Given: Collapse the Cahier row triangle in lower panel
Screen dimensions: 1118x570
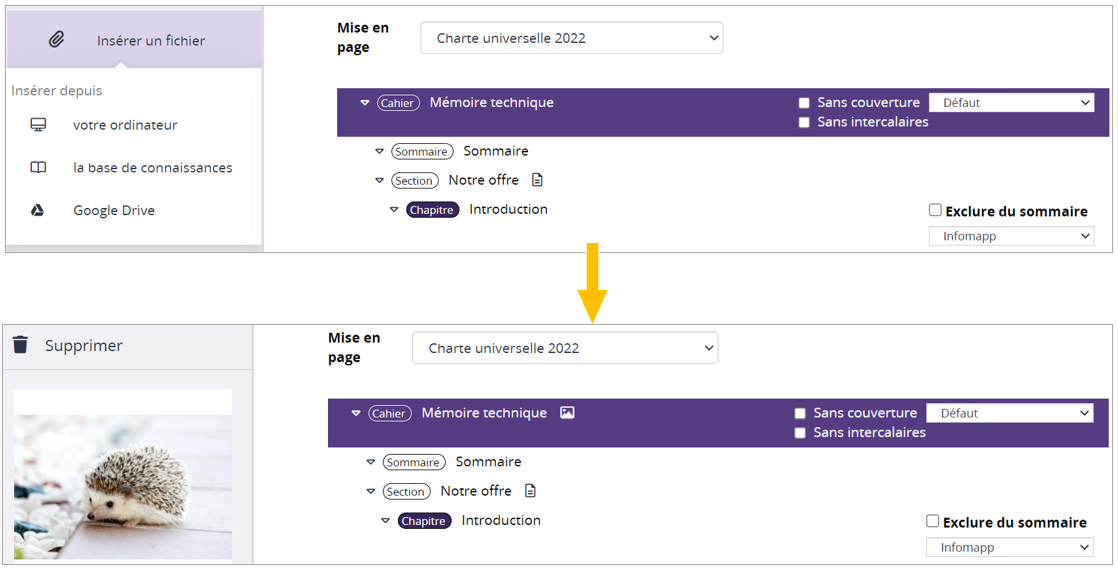Looking at the screenshot, I should tap(356, 413).
